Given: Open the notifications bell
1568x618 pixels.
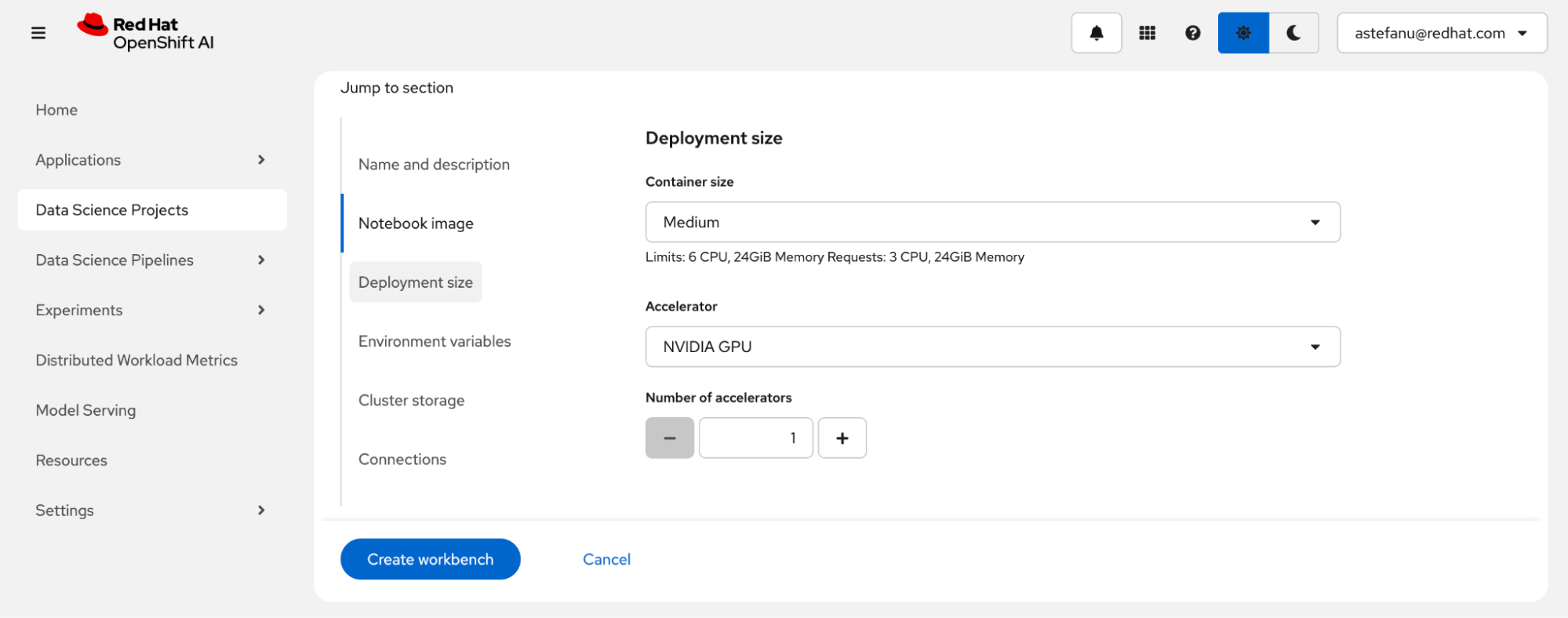Looking at the screenshot, I should [1096, 33].
